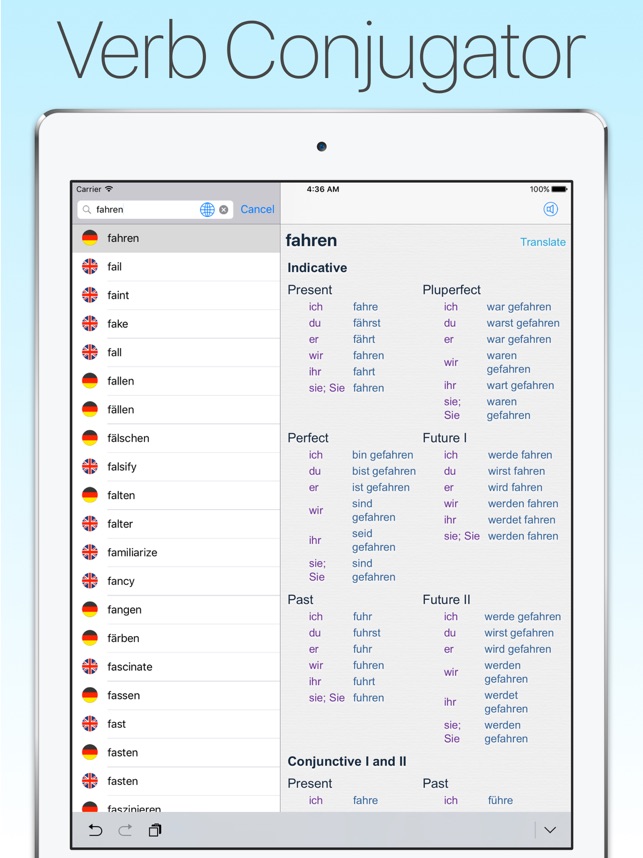
Task: Select the English verb falsify
Action: coord(176,466)
